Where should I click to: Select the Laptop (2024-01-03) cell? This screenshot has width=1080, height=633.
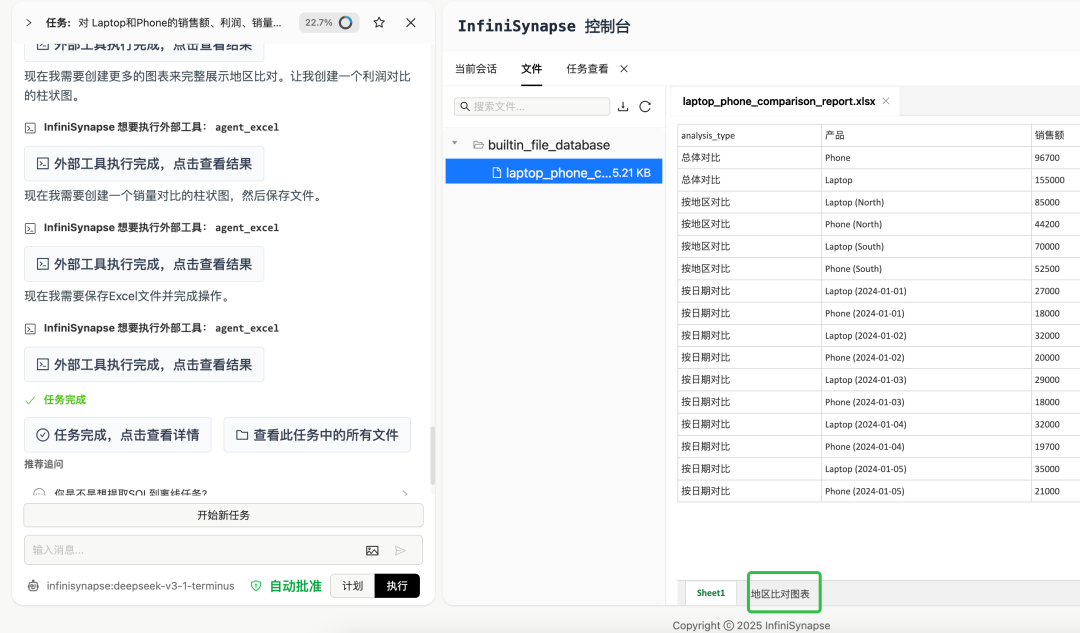click(926, 380)
